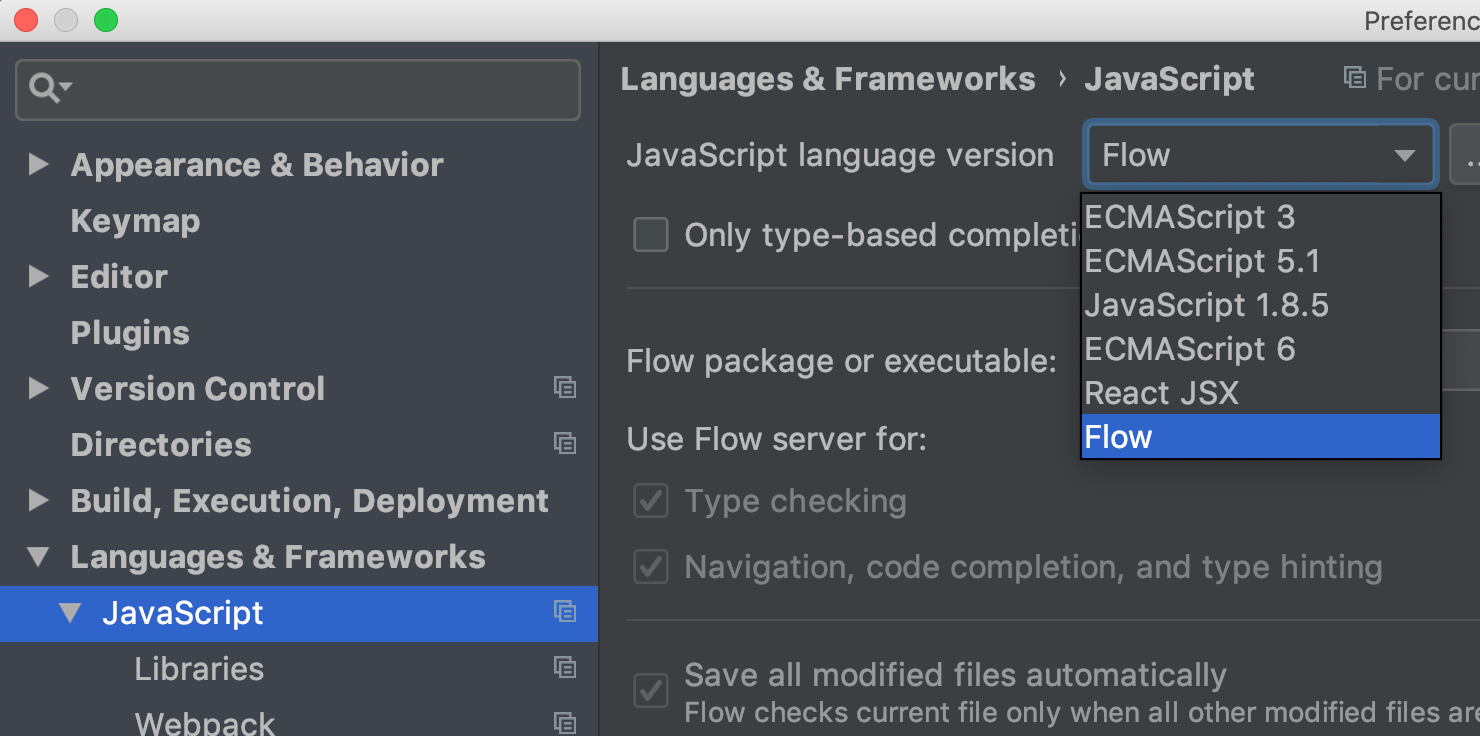
Task: Click the per-project icon beside Libraries
Action: (565, 668)
